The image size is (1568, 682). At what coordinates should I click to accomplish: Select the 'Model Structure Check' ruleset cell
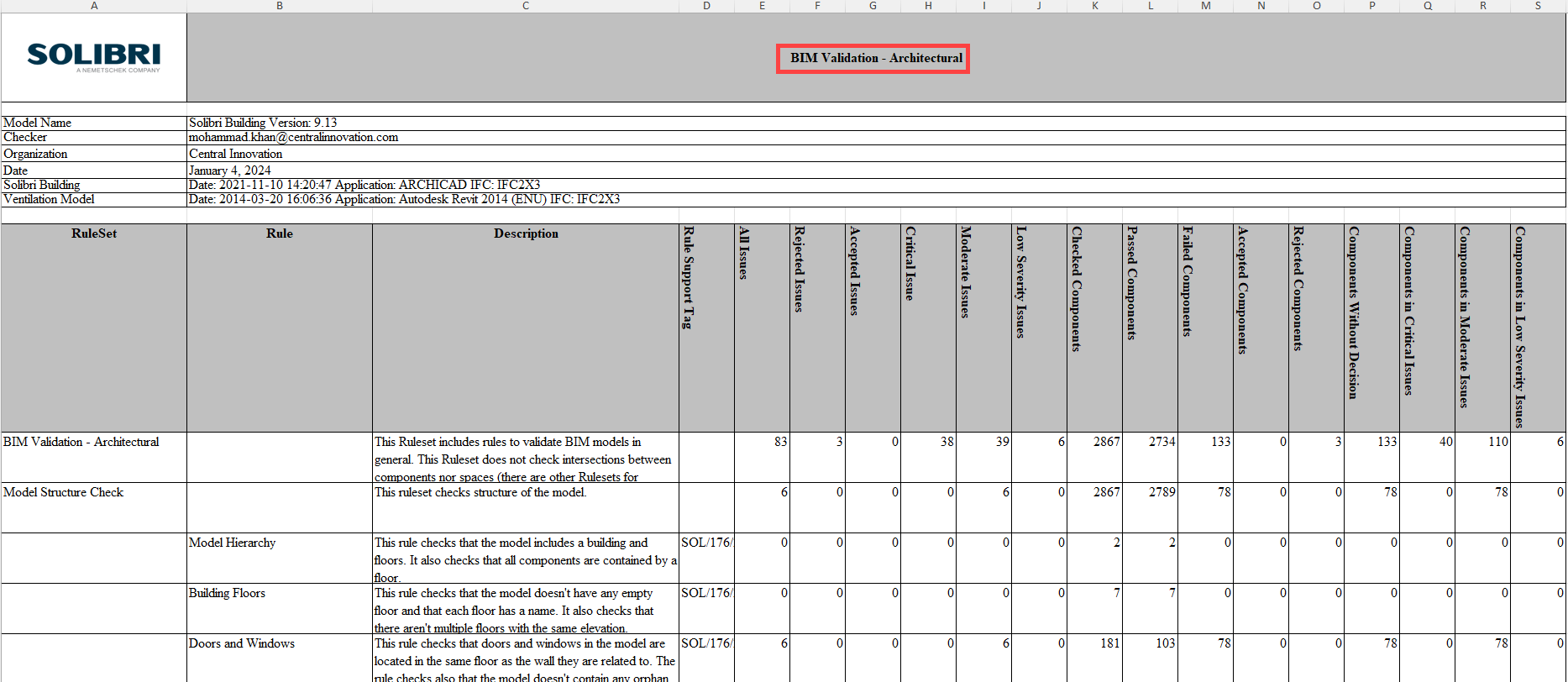[94, 507]
